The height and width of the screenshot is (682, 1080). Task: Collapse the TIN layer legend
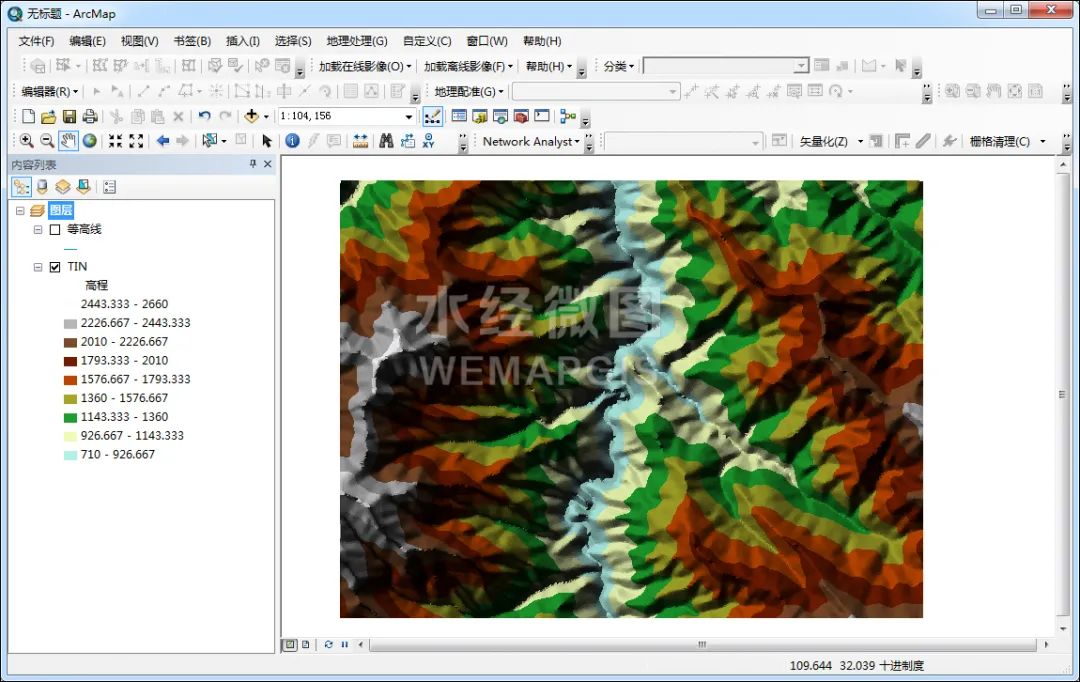coord(38,267)
